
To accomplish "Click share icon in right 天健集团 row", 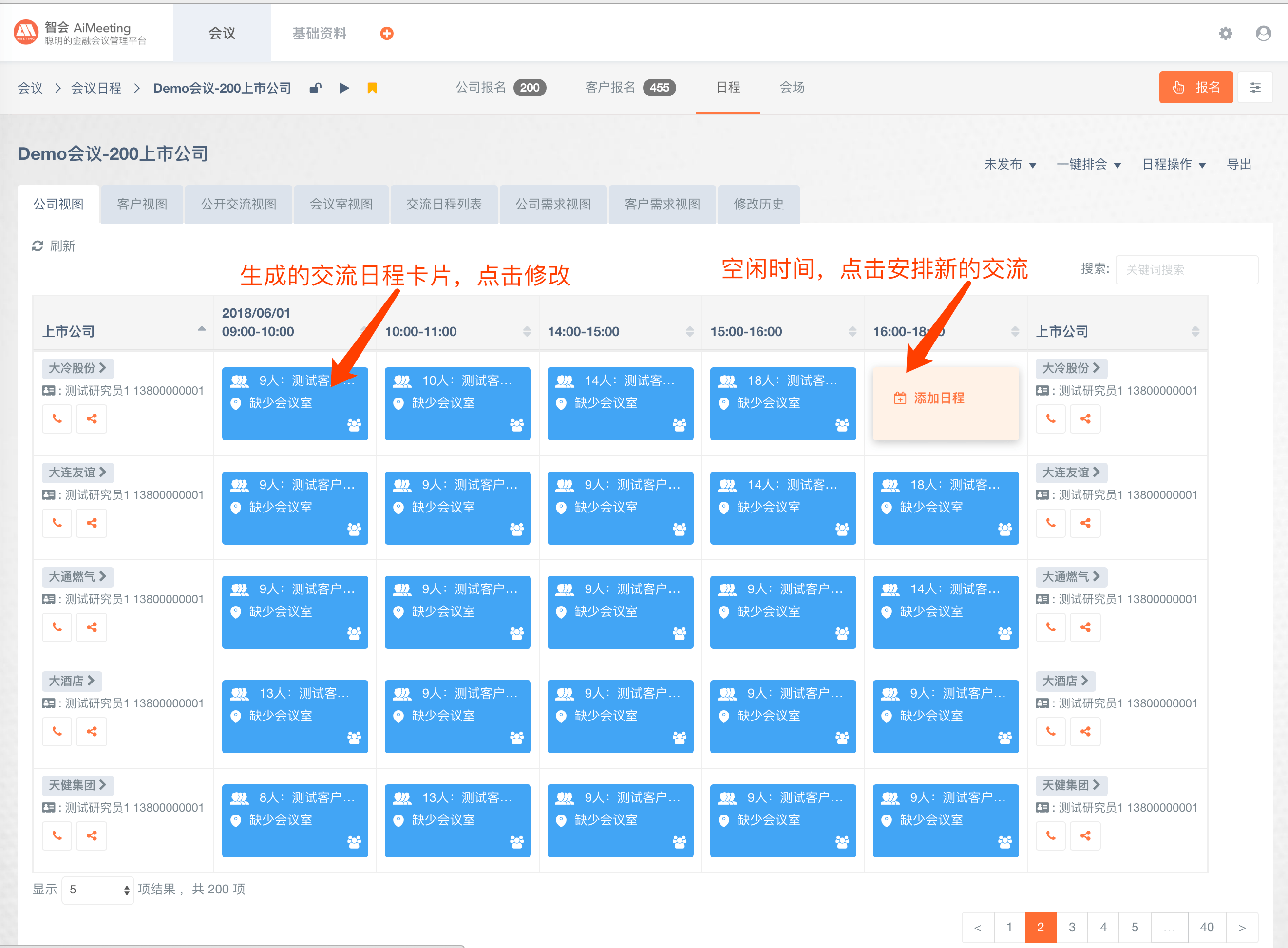I will point(1085,835).
